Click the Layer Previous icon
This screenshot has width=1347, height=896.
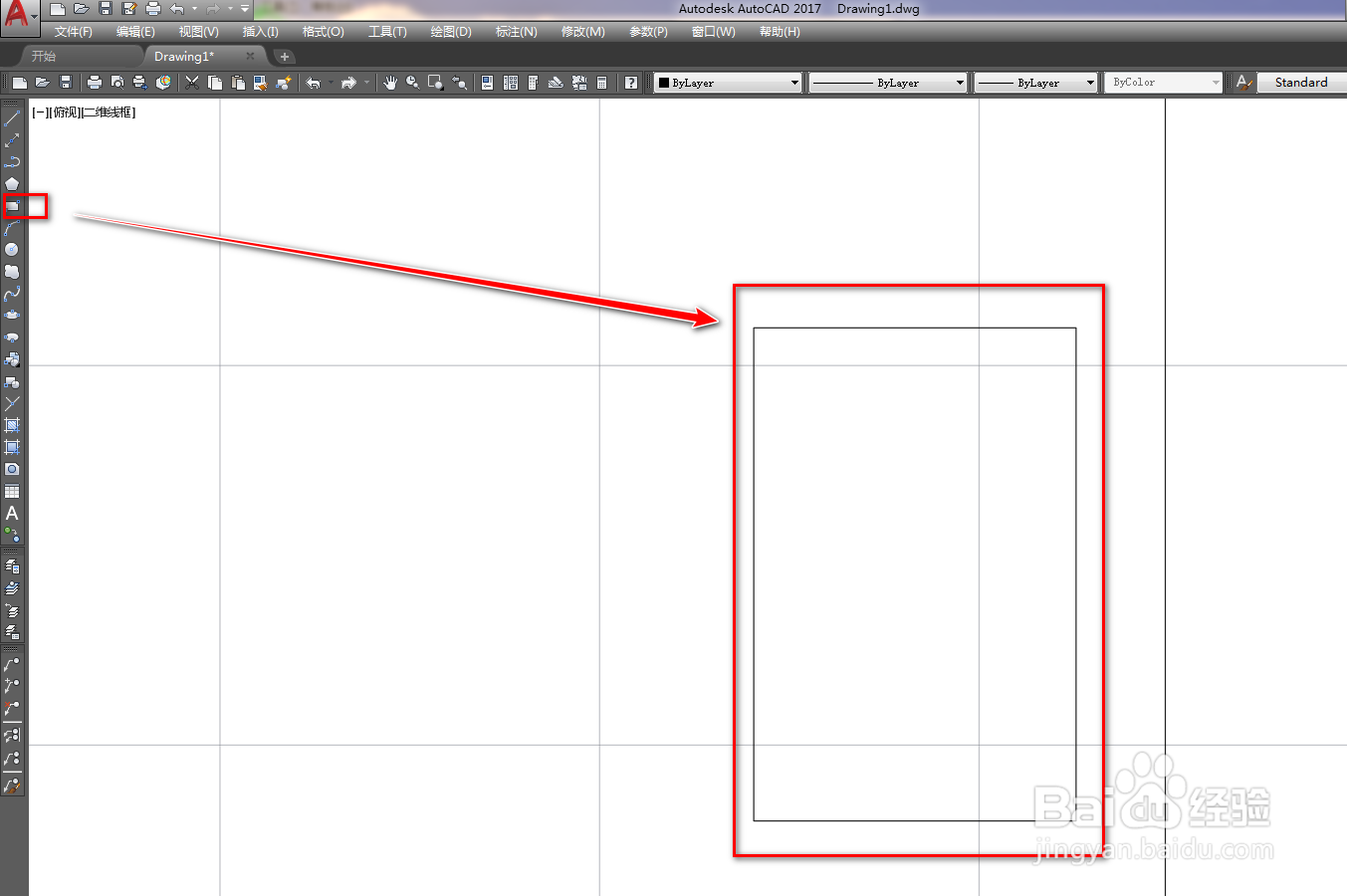pos(12,609)
